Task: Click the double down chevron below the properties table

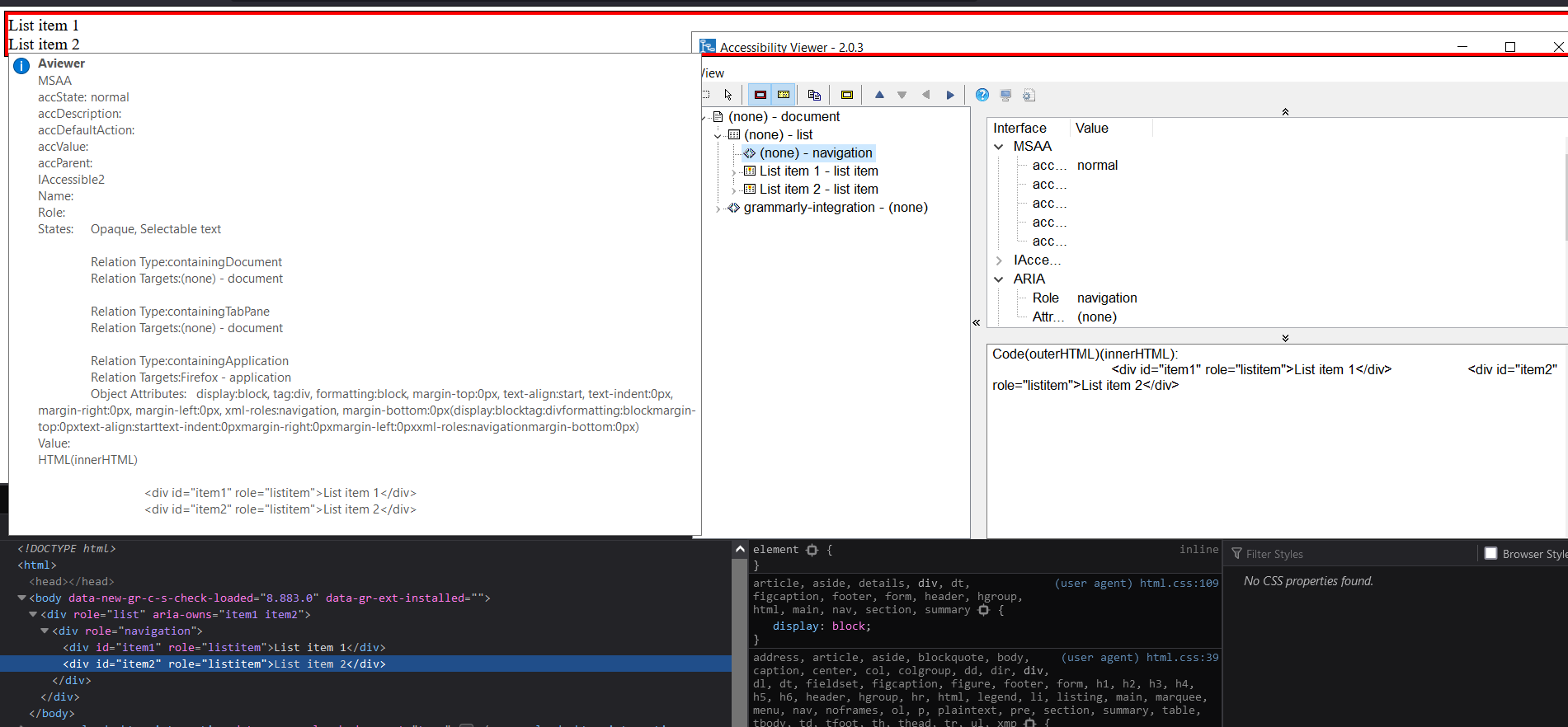Action: coord(1285,338)
